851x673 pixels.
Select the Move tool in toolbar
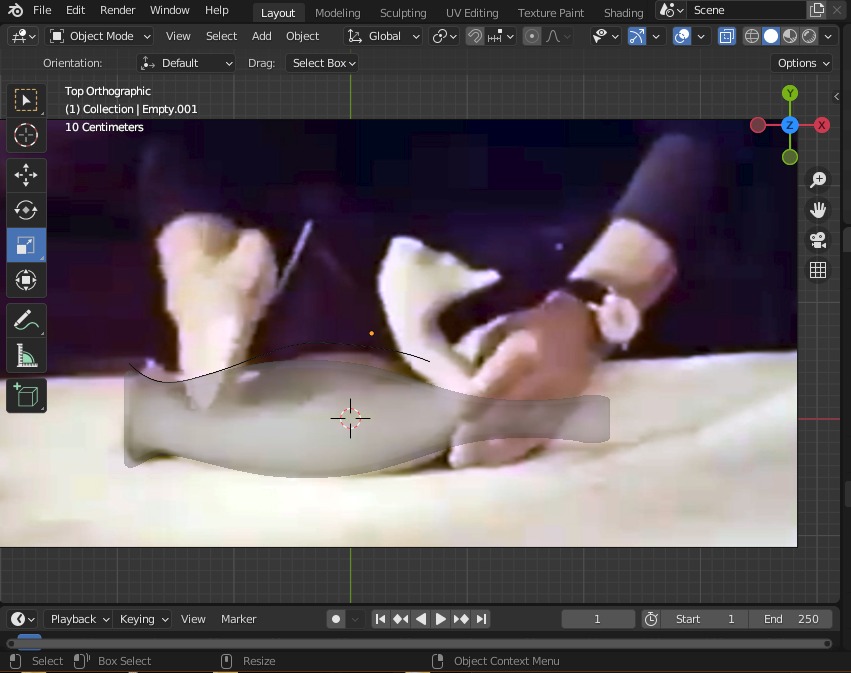(26, 175)
